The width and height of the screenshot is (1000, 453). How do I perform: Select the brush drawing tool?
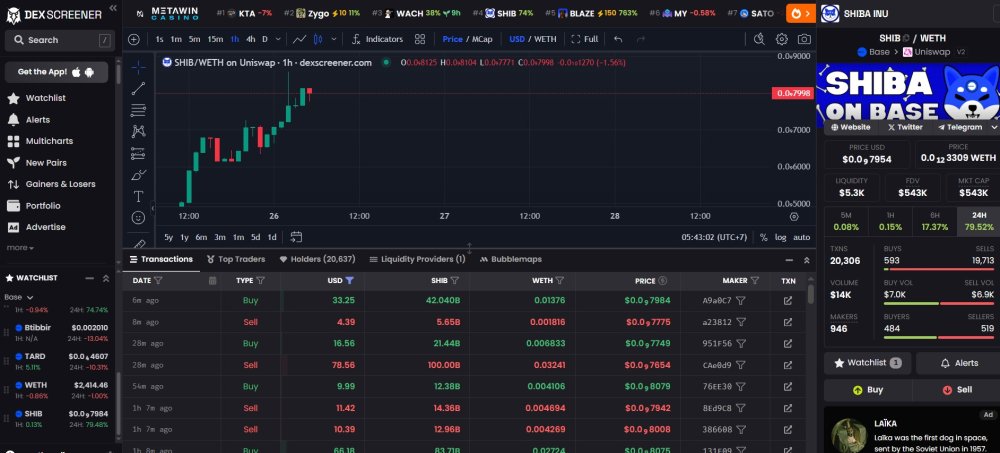(138, 175)
